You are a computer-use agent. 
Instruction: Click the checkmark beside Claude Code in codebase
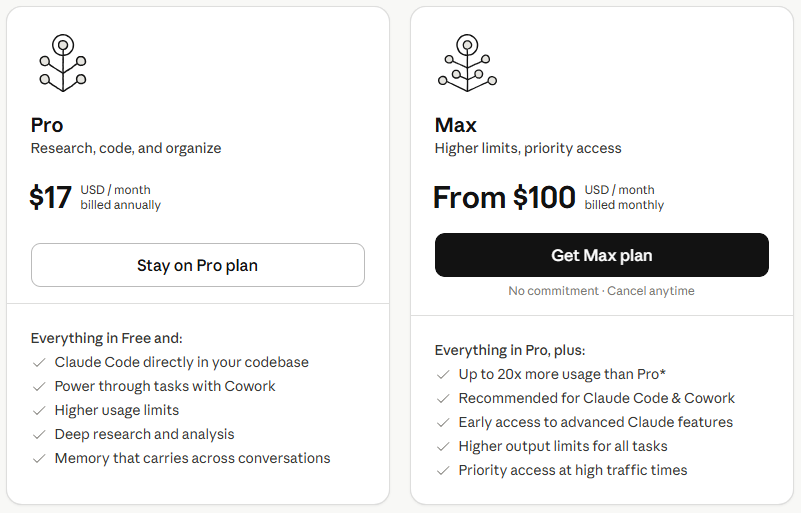click(x=39, y=363)
